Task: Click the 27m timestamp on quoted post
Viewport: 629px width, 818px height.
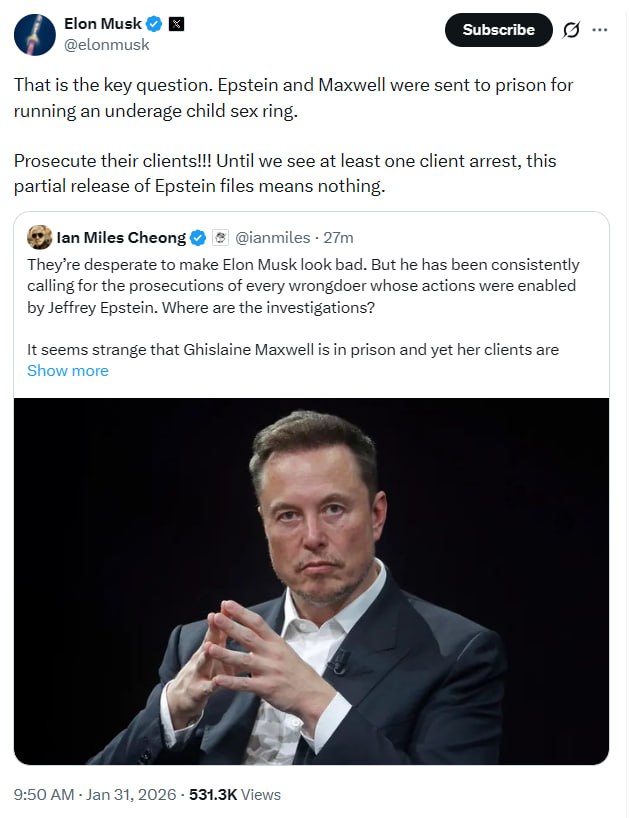Action: (x=340, y=238)
